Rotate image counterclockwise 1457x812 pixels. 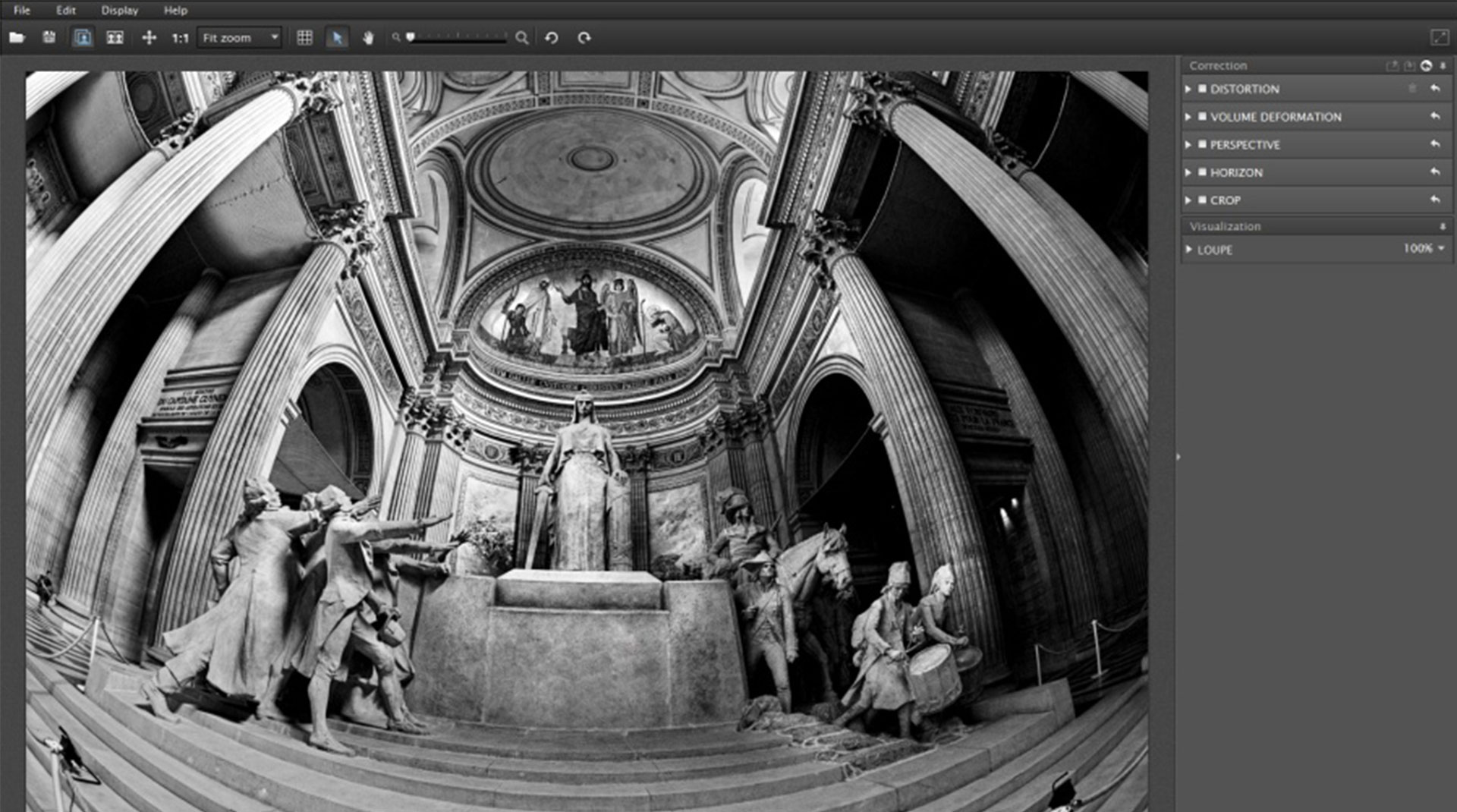point(552,37)
